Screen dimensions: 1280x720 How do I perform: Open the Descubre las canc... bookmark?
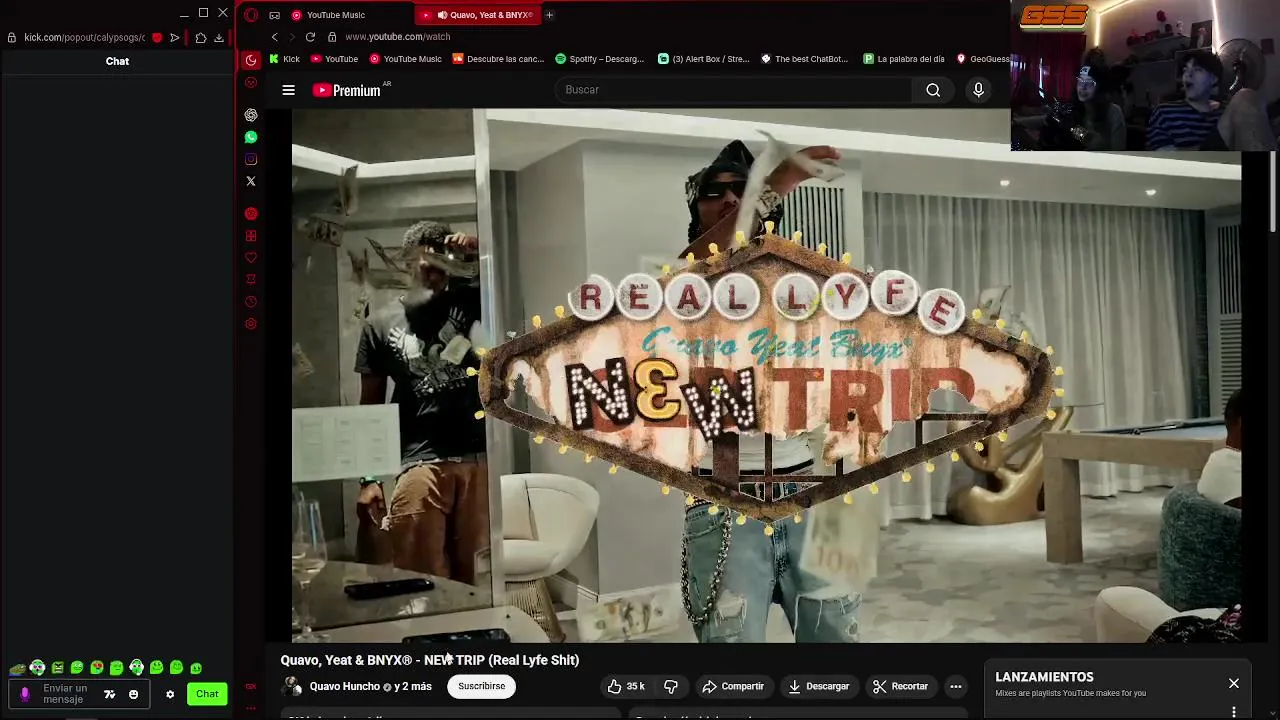pyautogui.click(x=498, y=59)
